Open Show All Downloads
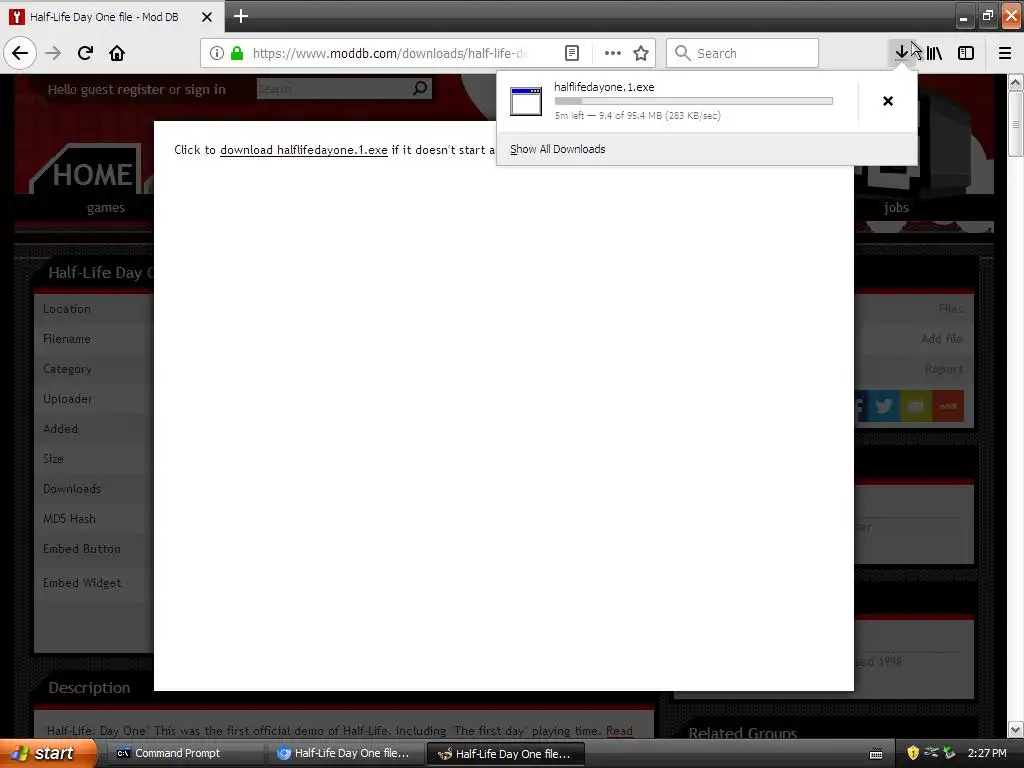1024x768 pixels. pos(558,149)
